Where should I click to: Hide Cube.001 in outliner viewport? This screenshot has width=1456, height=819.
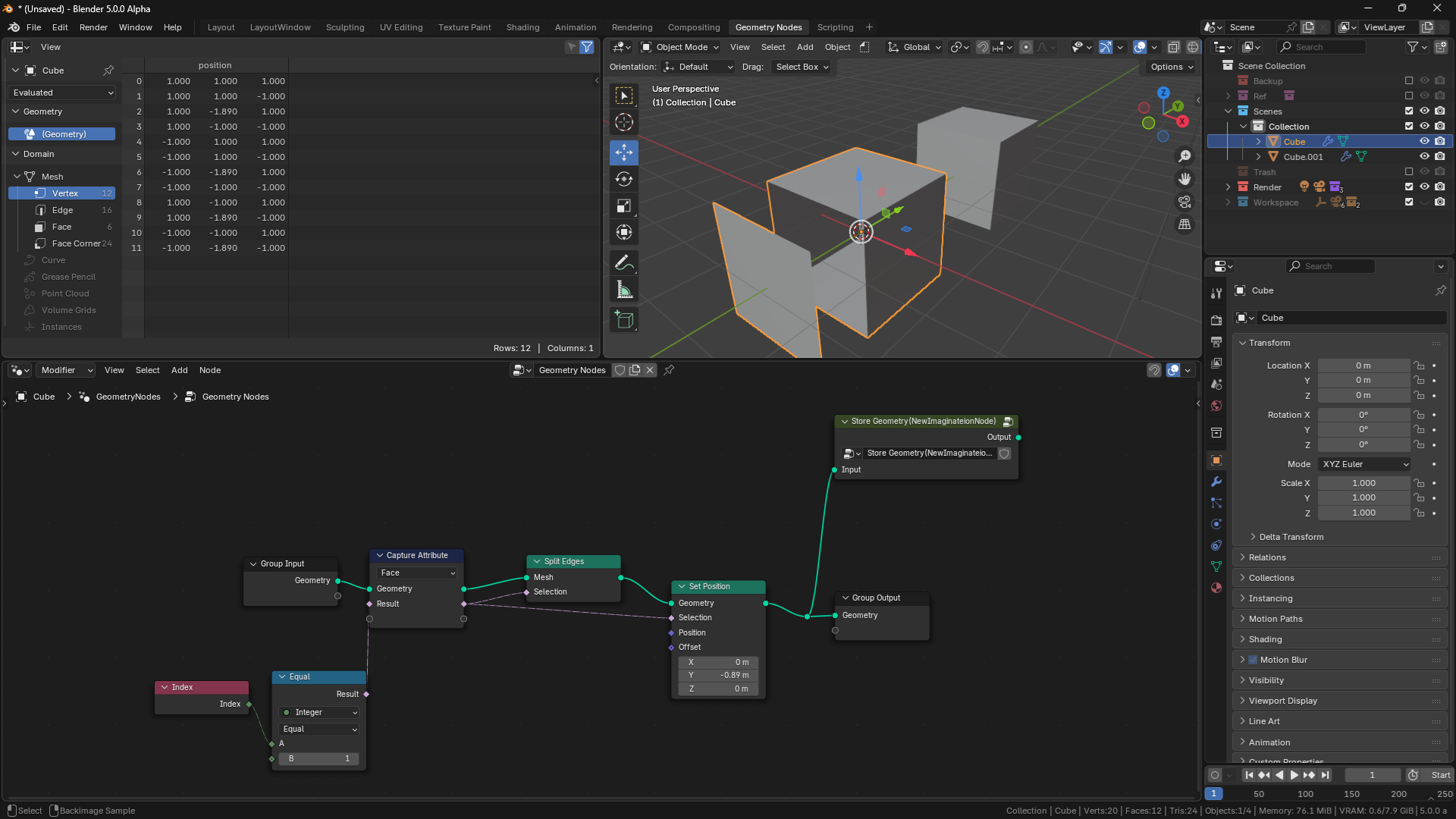1424,157
